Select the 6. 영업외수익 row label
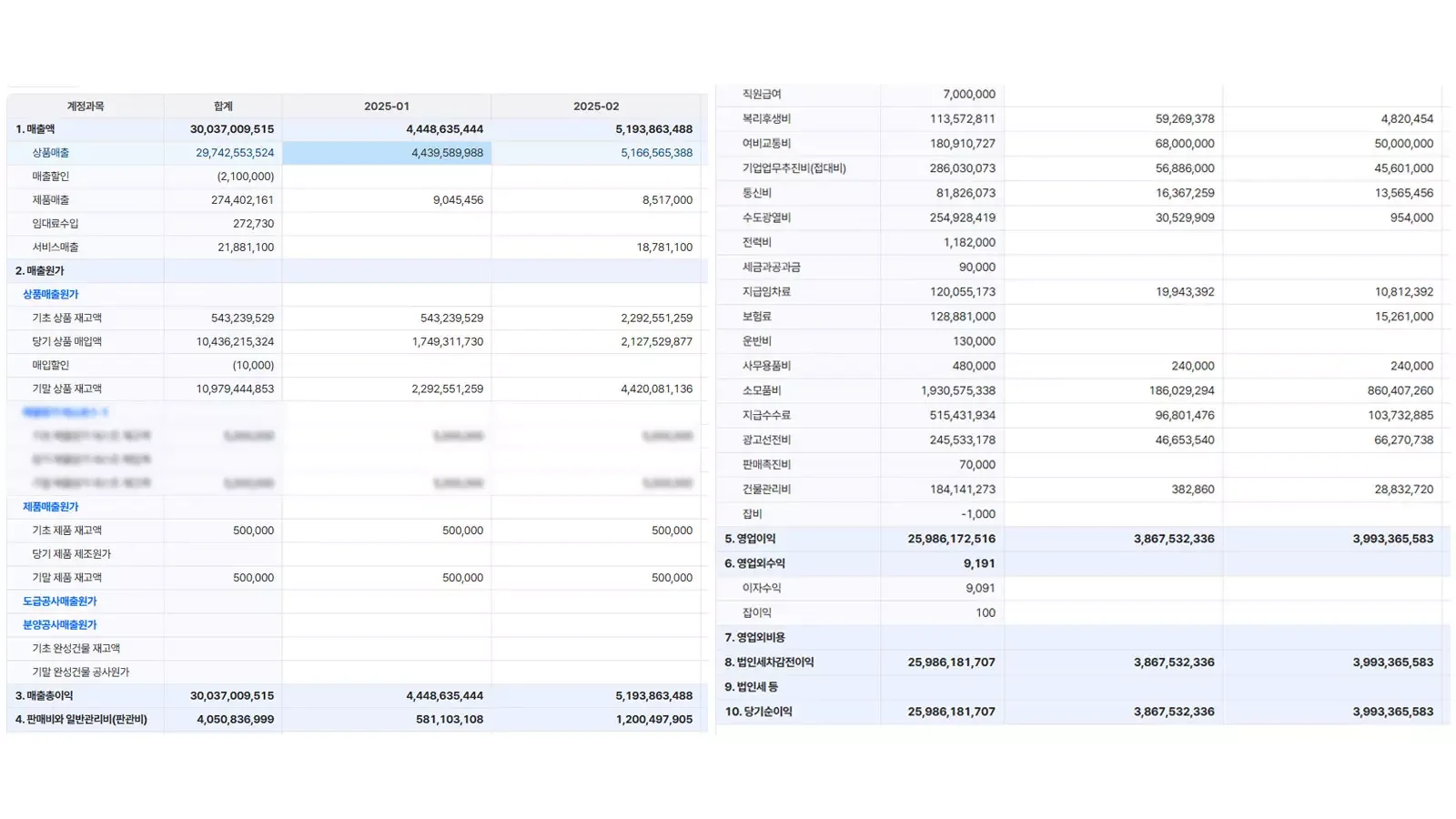 coord(755,564)
